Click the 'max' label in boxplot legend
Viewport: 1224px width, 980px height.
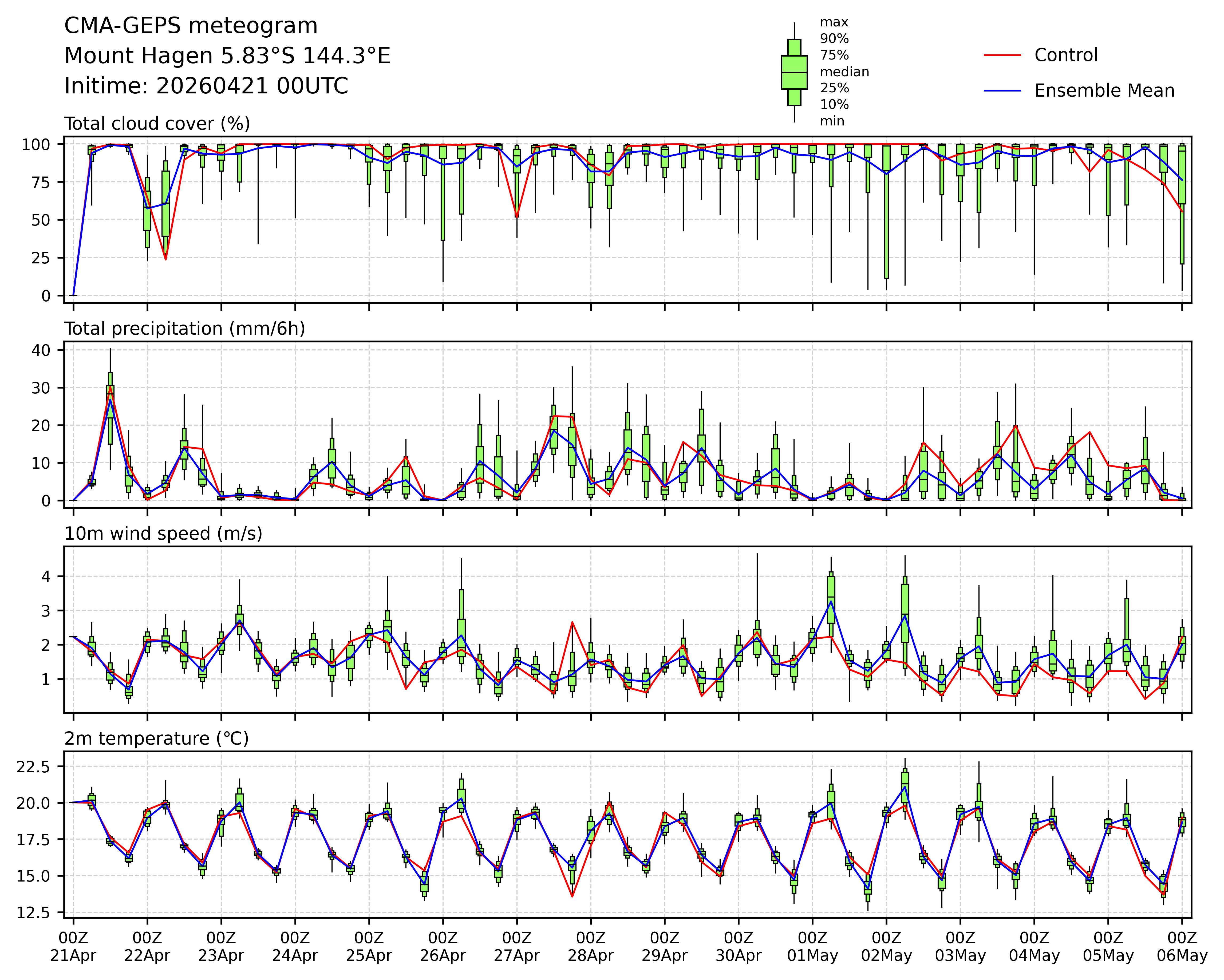coord(834,23)
